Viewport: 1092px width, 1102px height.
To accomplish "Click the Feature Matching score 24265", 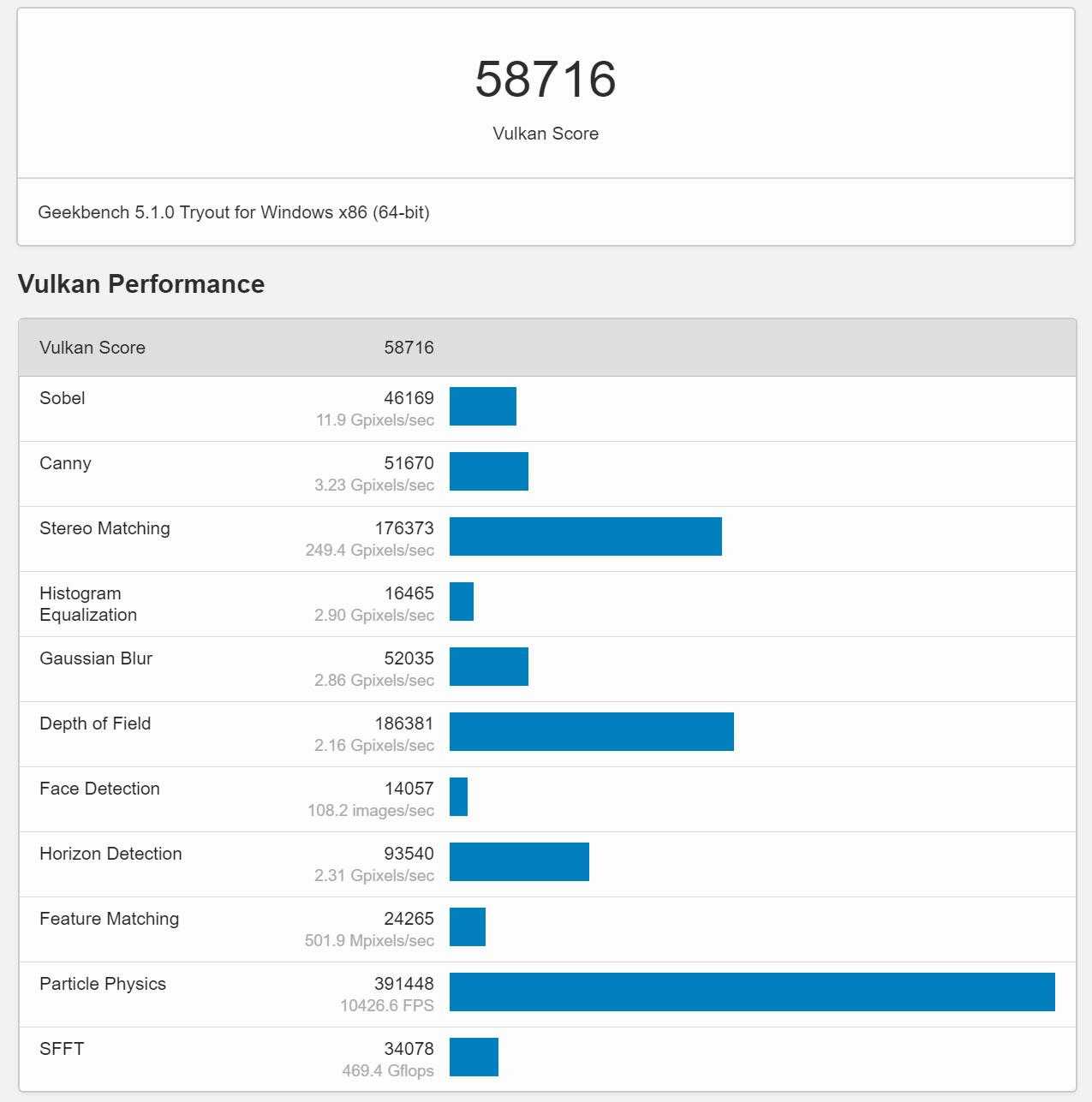I will pos(409,919).
